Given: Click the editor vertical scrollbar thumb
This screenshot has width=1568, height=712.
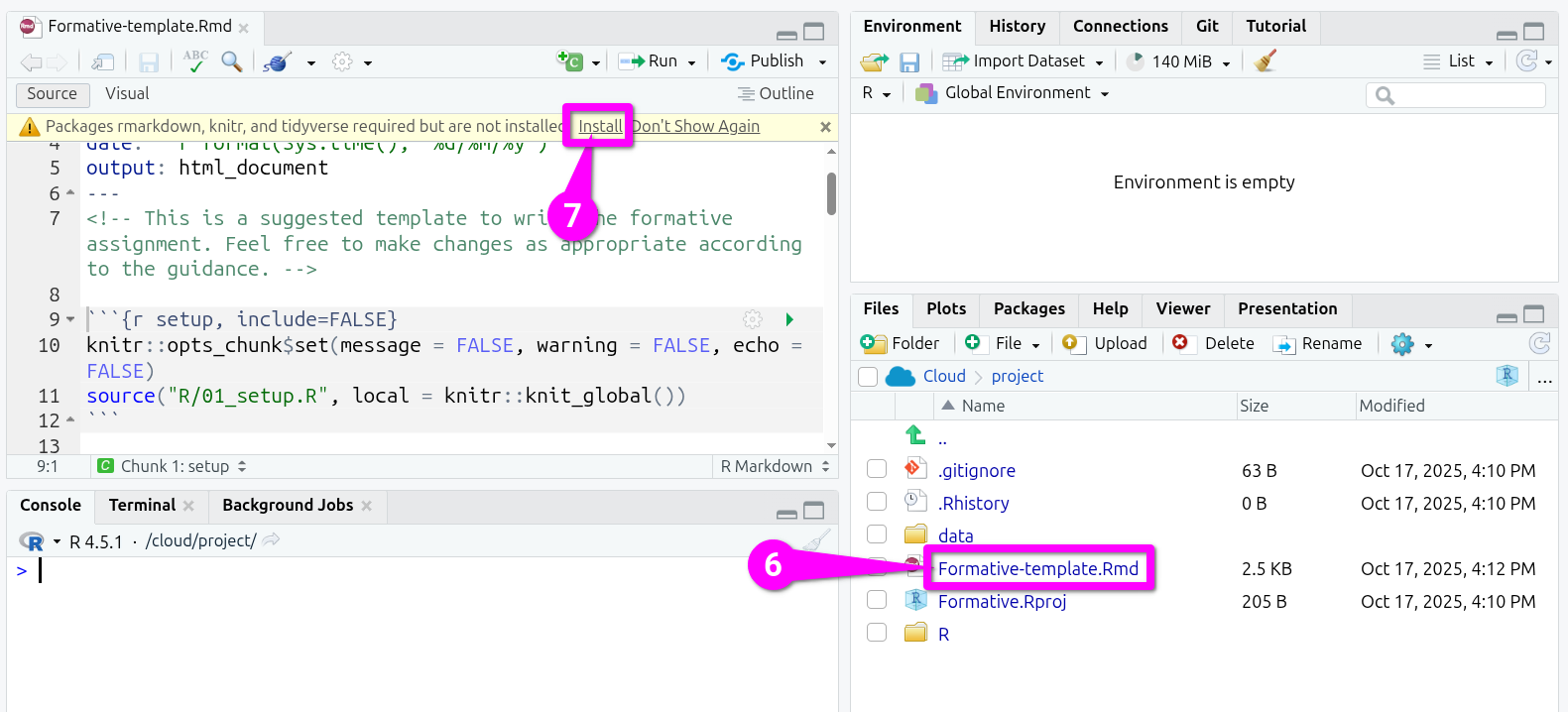Looking at the screenshot, I should [x=831, y=193].
